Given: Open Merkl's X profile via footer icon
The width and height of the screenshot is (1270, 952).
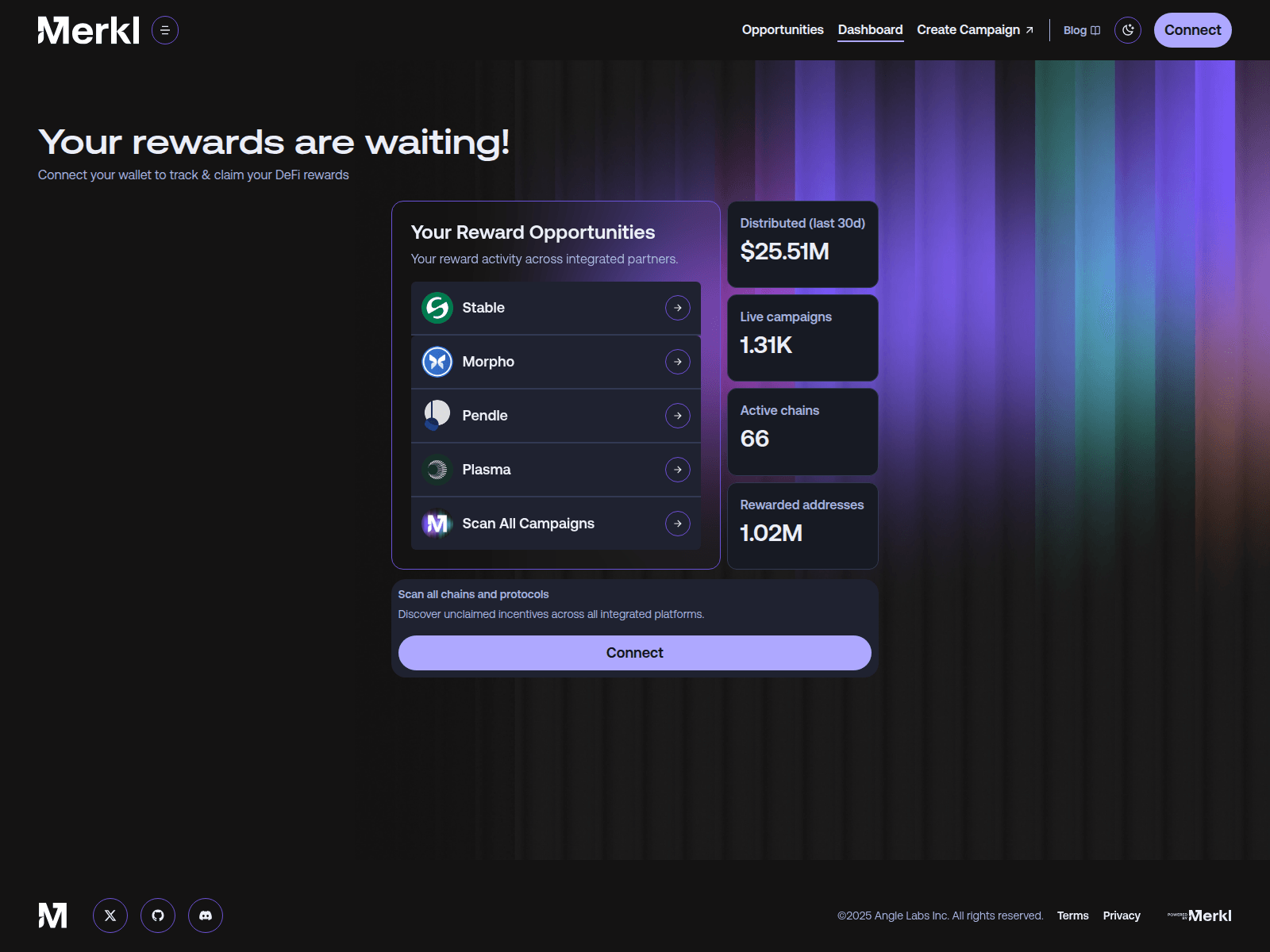Looking at the screenshot, I should (110, 915).
